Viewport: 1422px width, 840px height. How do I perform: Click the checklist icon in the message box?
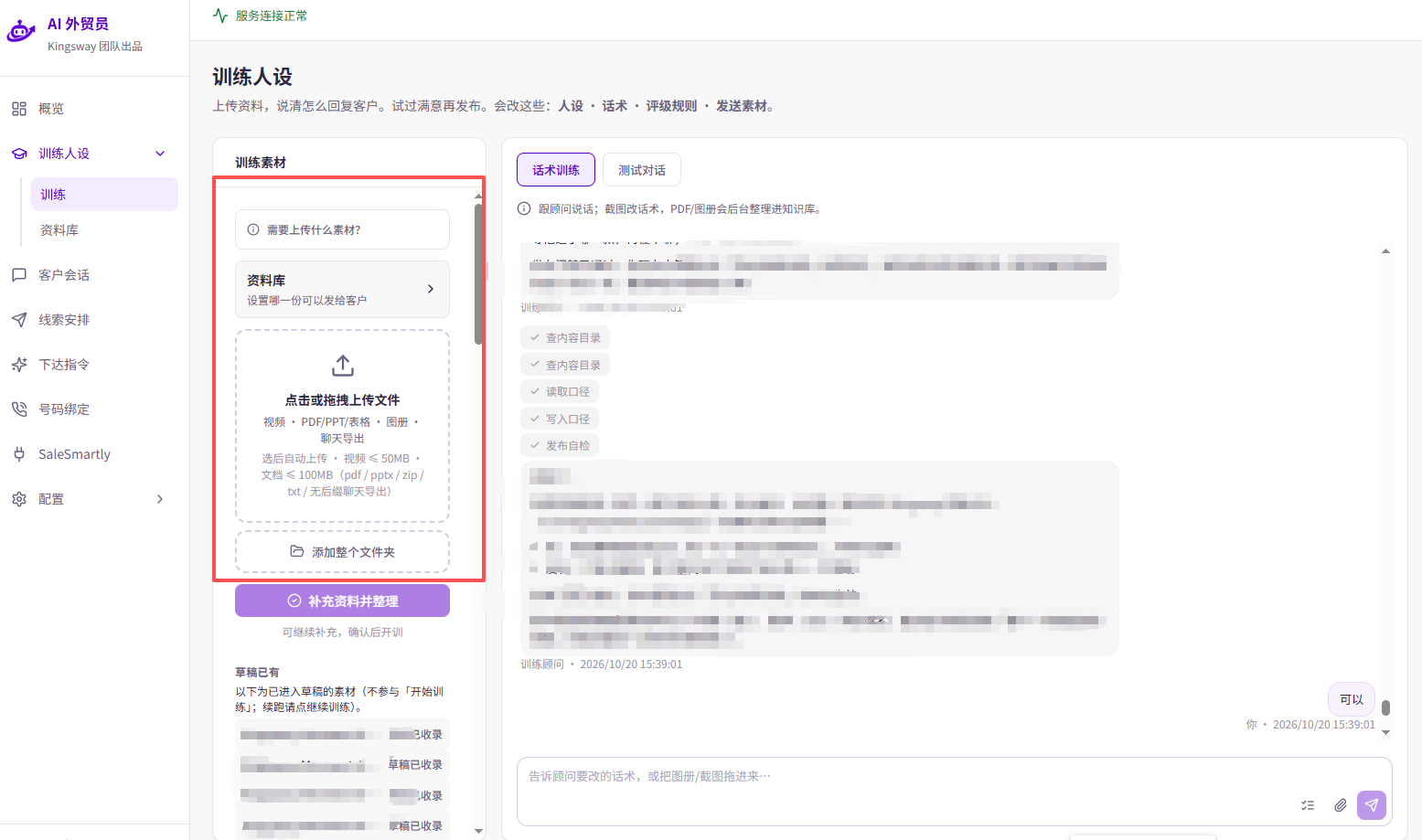pos(1308,805)
